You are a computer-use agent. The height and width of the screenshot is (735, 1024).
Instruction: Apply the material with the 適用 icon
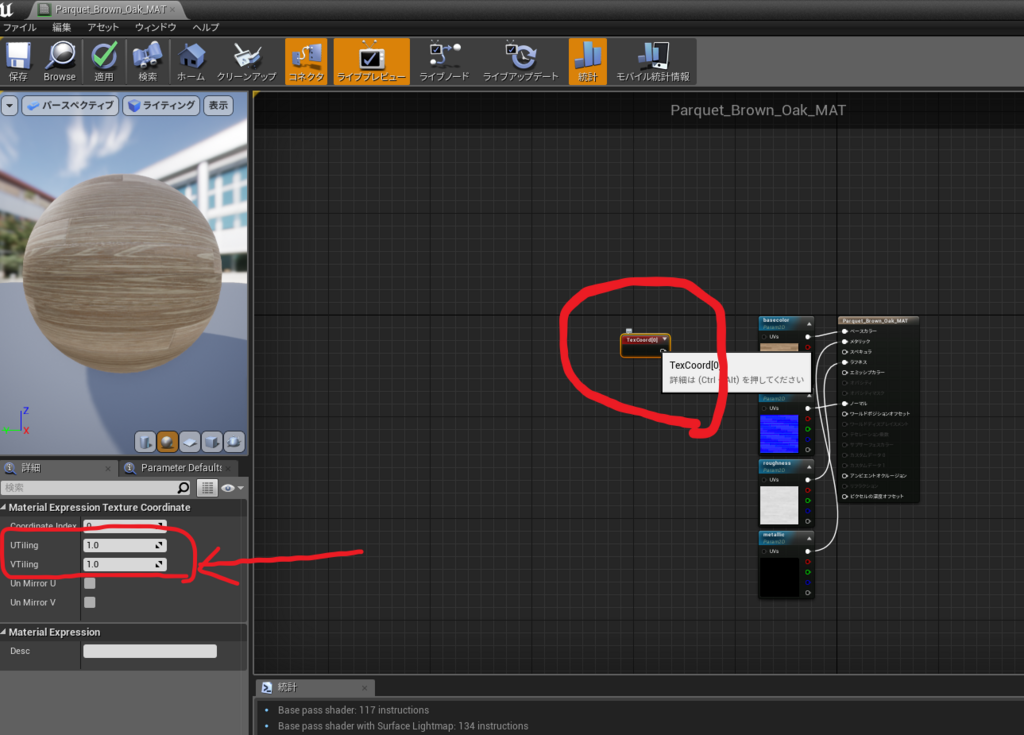pyautogui.click(x=104, y=61)
